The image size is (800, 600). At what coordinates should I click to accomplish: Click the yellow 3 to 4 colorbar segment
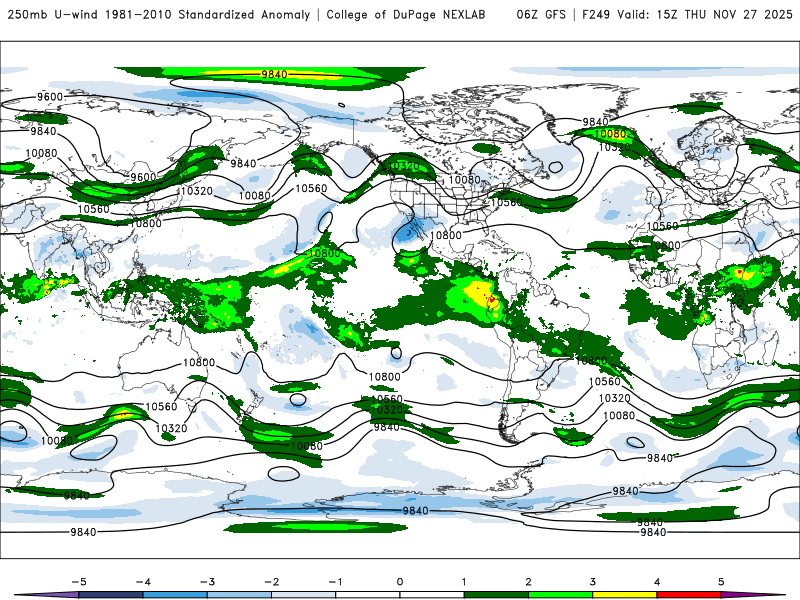point(624,595)
